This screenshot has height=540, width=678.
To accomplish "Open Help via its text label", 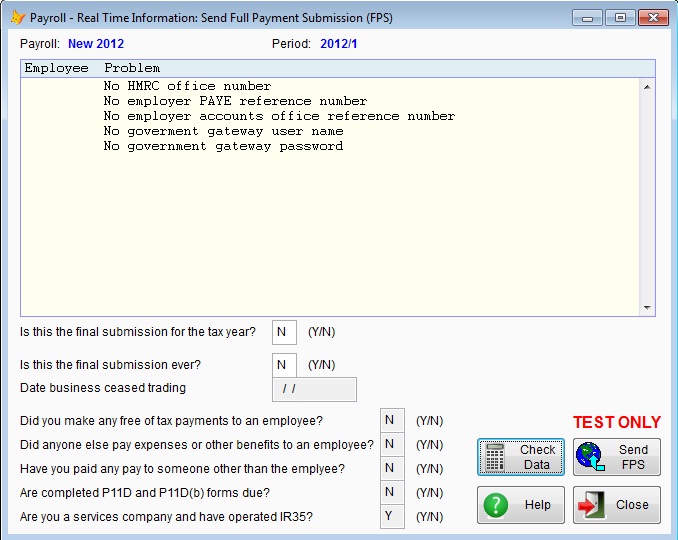I will [537, 505].
